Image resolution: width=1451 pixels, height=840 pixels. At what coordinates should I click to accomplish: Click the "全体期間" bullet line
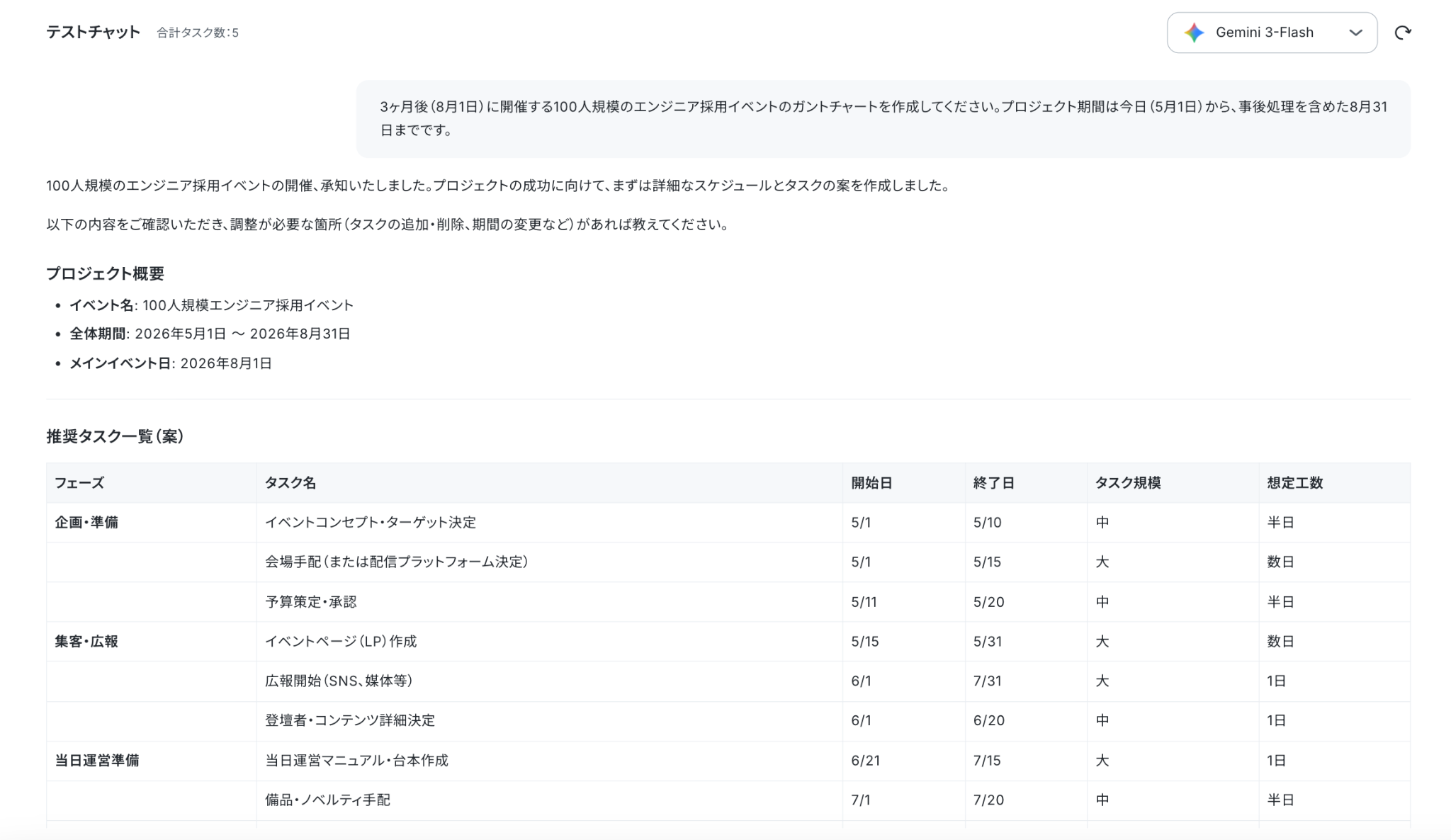210,334
